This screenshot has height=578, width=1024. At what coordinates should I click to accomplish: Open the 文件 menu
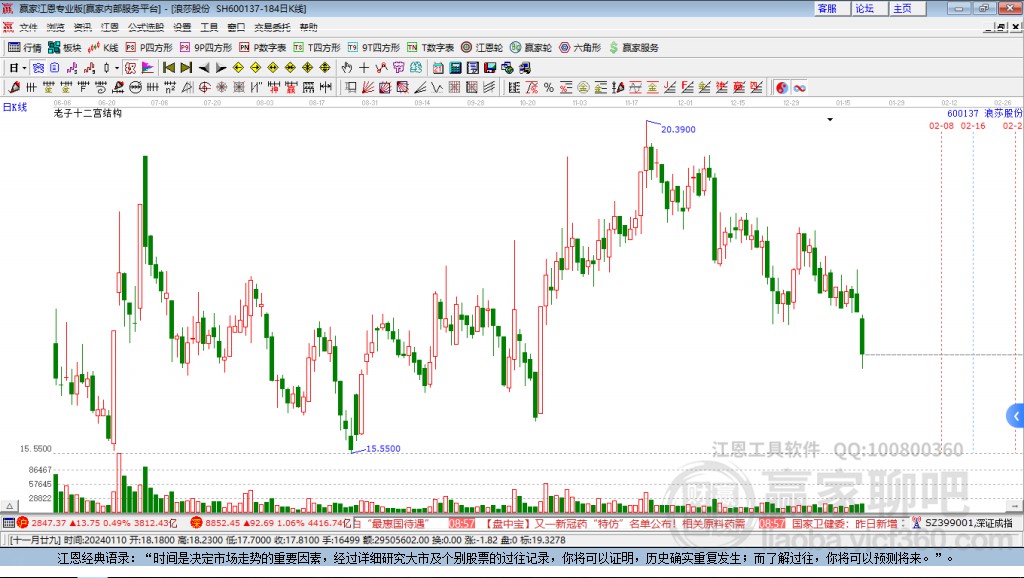pos(28,27)
